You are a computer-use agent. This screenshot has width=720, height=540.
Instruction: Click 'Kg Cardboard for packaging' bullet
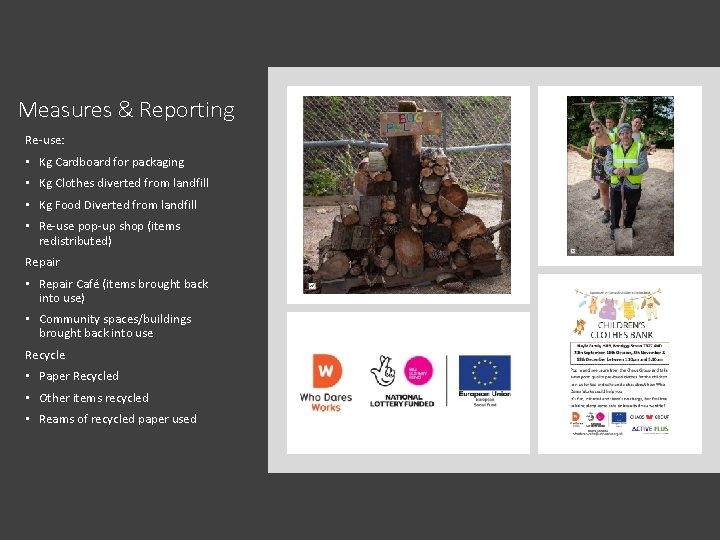coord(112,162)
